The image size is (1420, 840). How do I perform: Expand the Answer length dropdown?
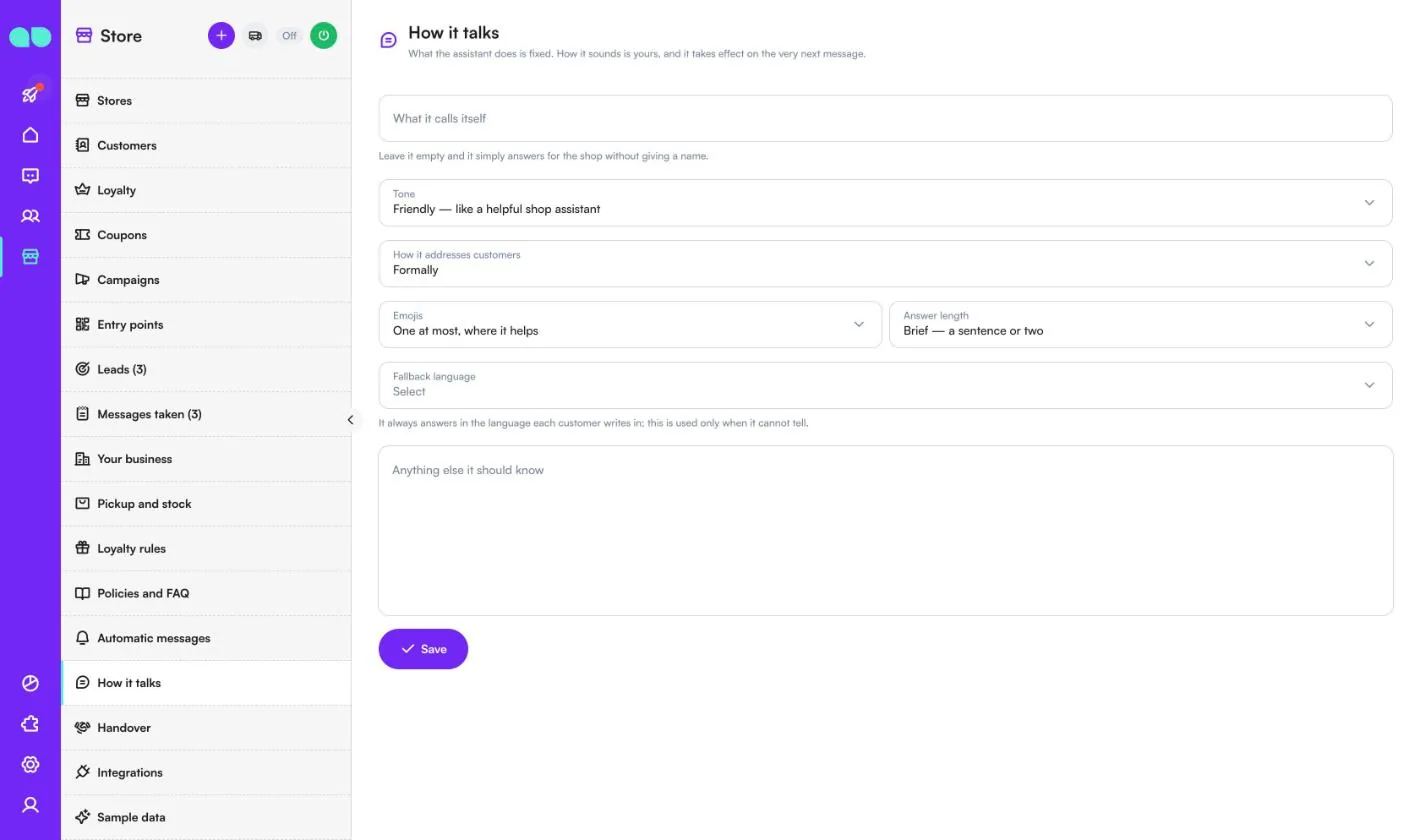(x=1140, y=325)
